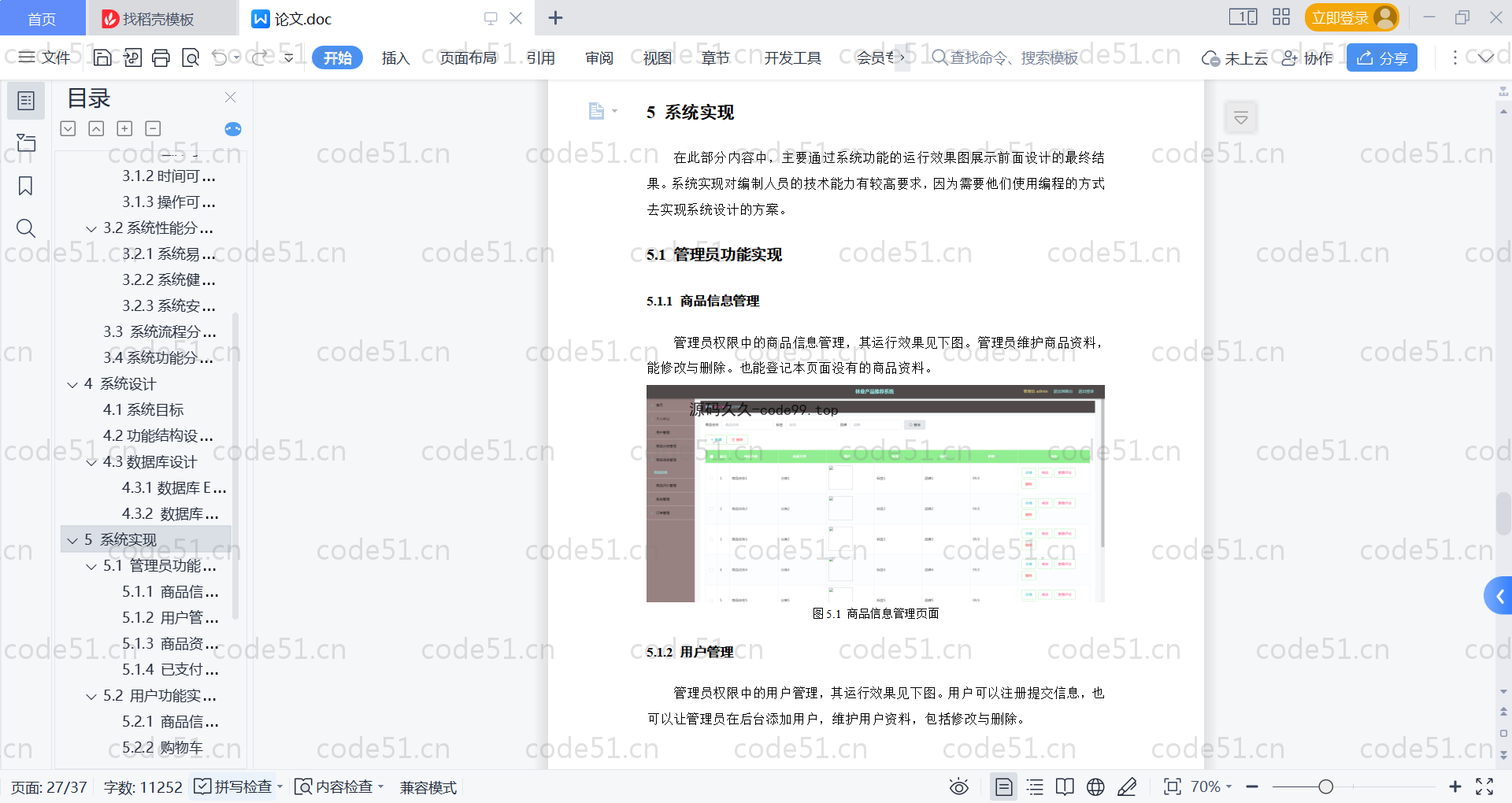
Task: Collapse the 4.3 数据库设计 outline node
Action: [91, 462]
